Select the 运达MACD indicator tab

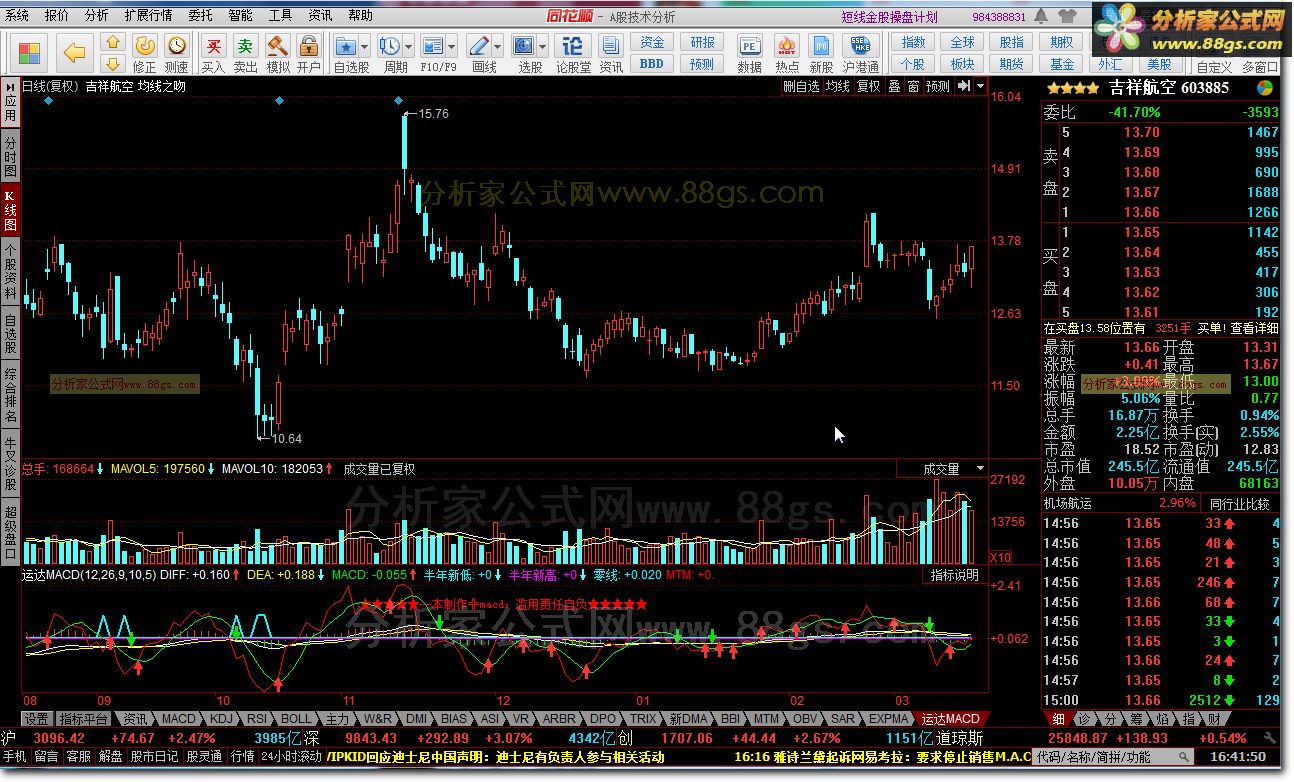[x=950, y=719]
